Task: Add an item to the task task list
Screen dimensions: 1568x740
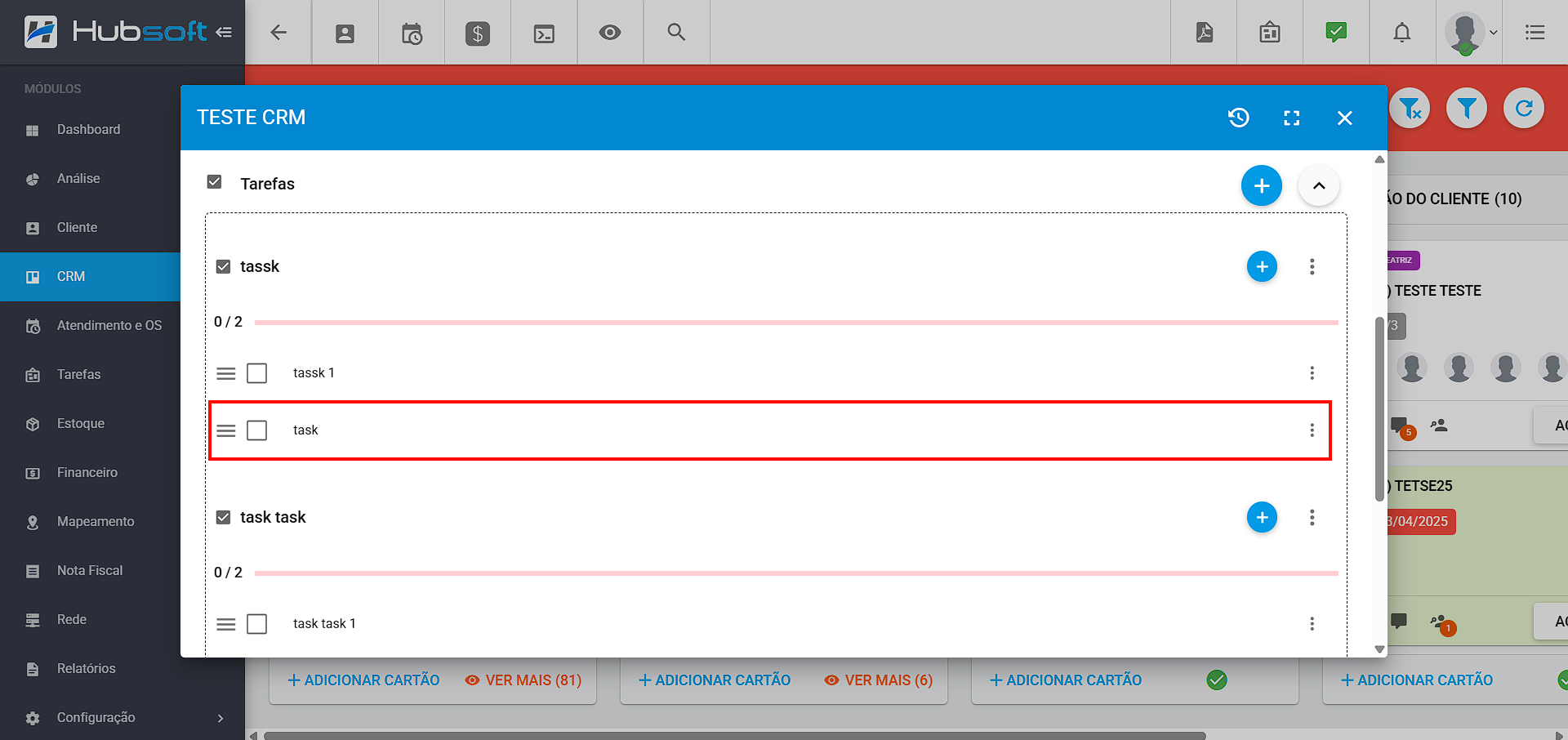Action: [1262, 517]
